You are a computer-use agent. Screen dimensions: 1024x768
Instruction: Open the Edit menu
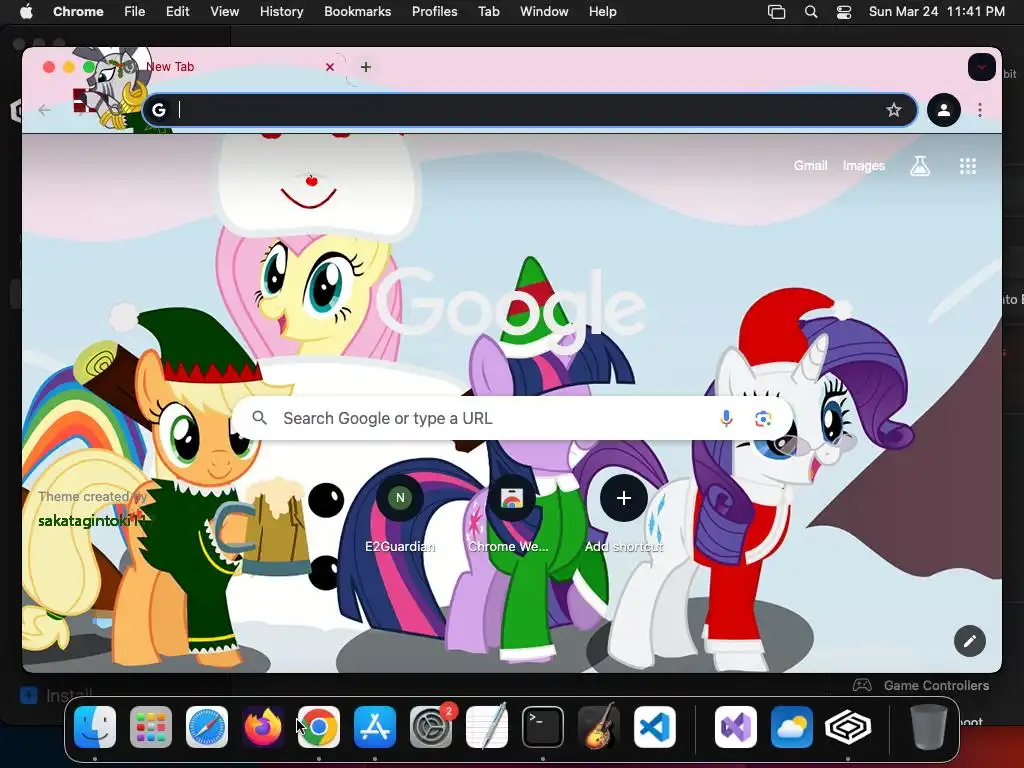(177, 12)
